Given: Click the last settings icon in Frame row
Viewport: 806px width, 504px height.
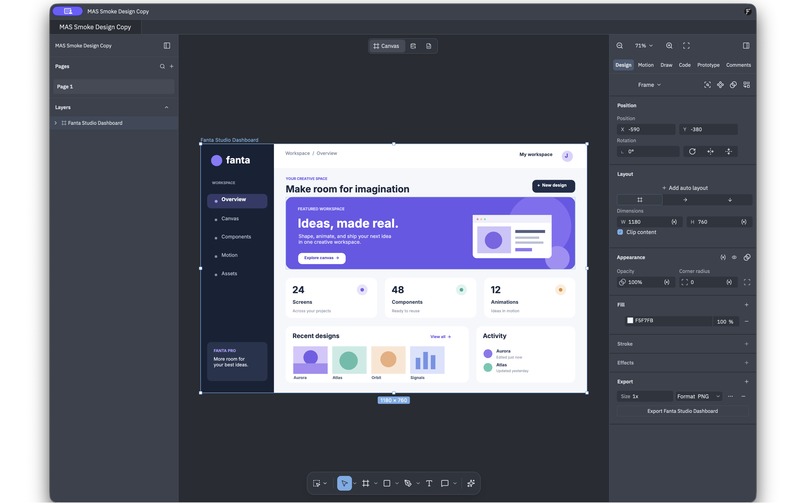Looking at the screenshot, I should [x=746, y=85].
